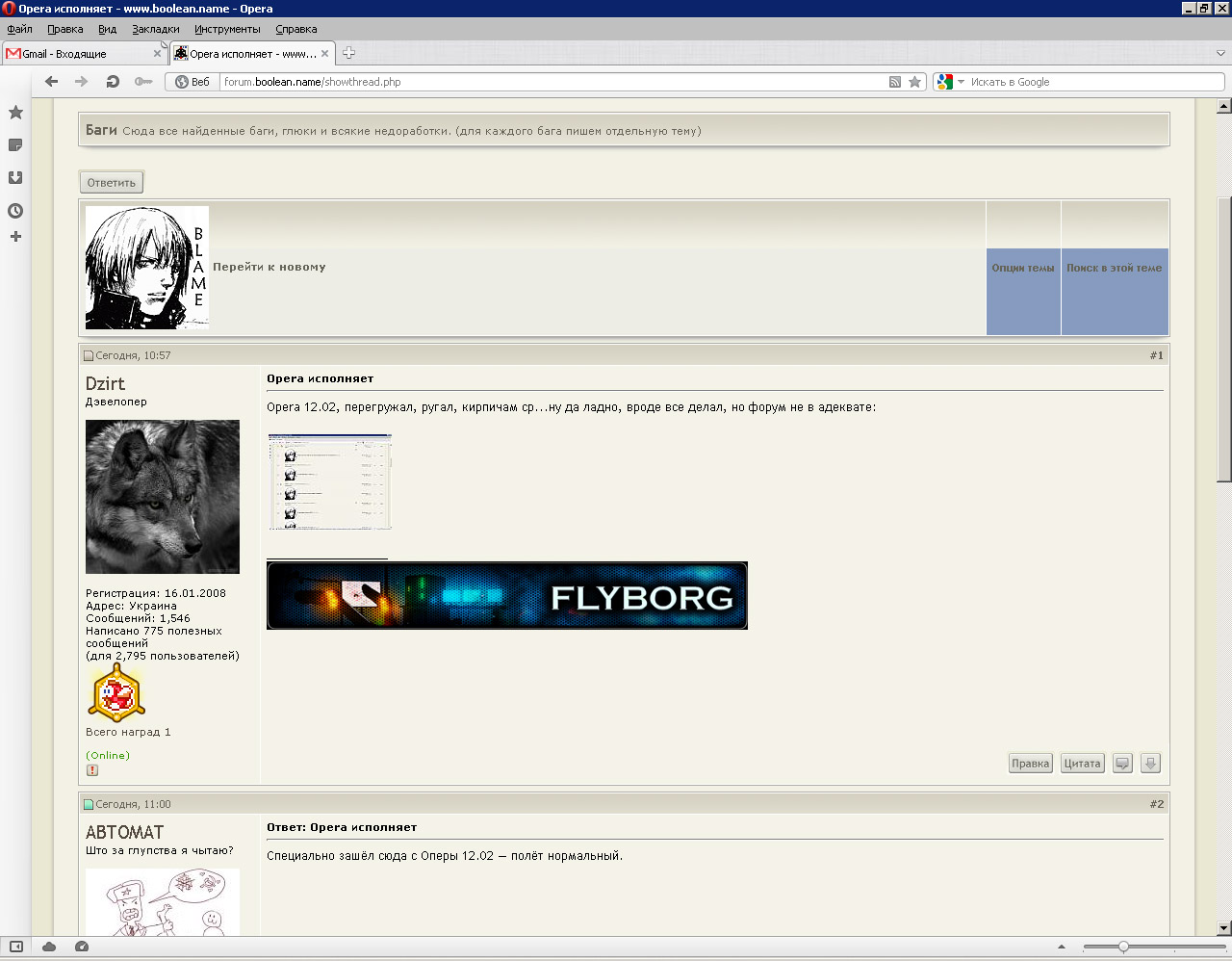Click the RSS feed icon in address bar
This screenshot has height=961, width=1232.
coord(895,82)
